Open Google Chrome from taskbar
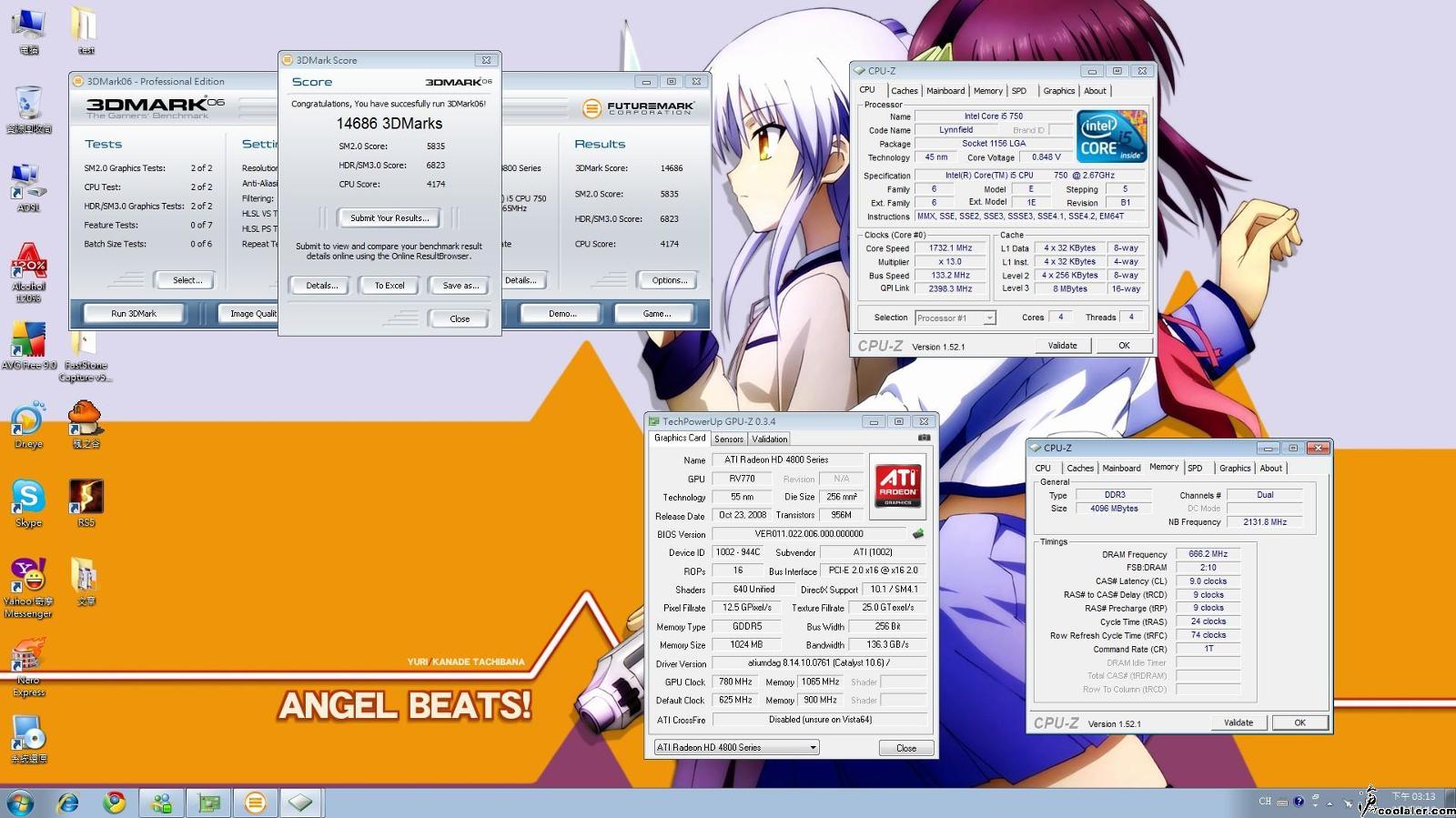 click(115, 803)
